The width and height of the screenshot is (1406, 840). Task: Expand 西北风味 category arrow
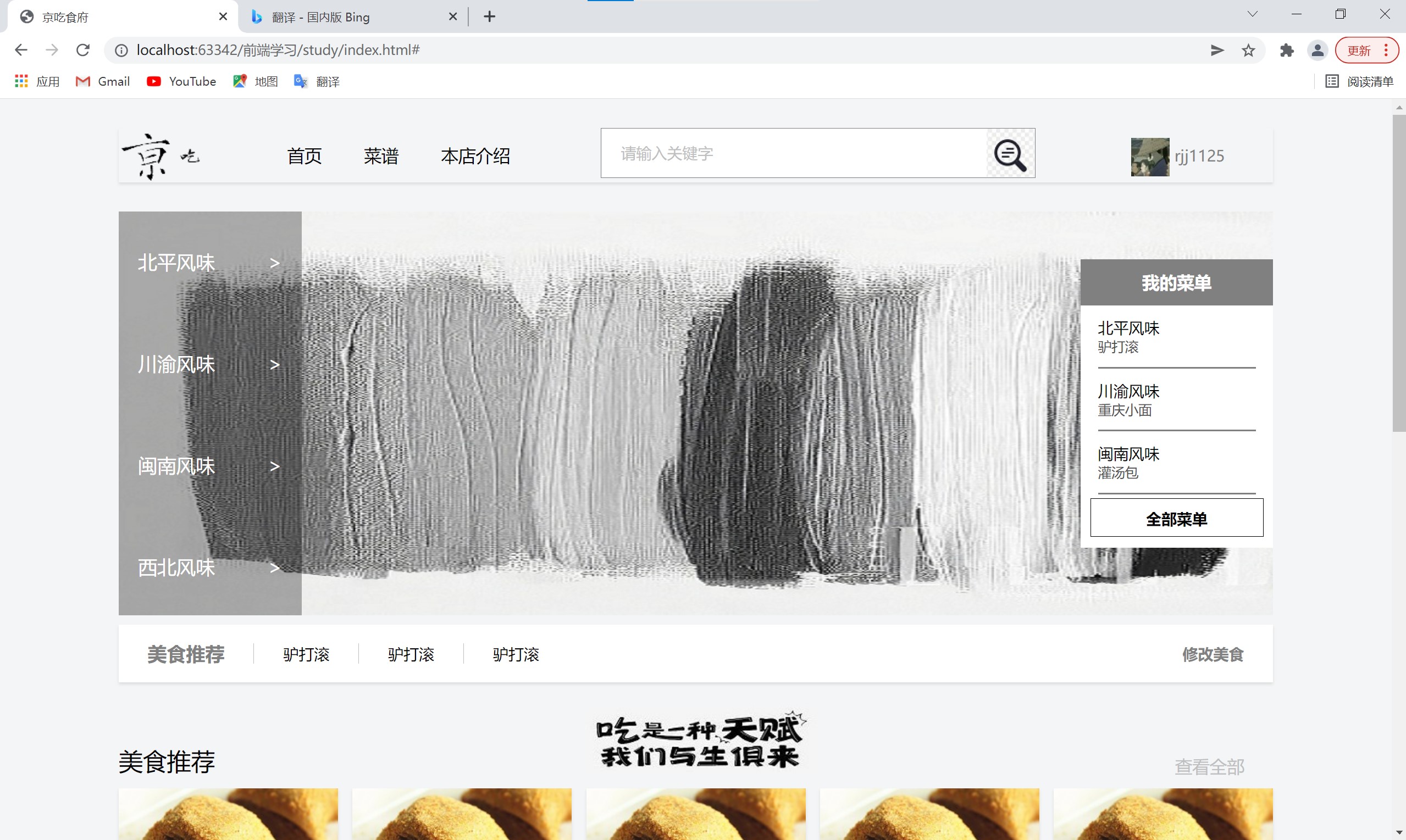(275, 568)
